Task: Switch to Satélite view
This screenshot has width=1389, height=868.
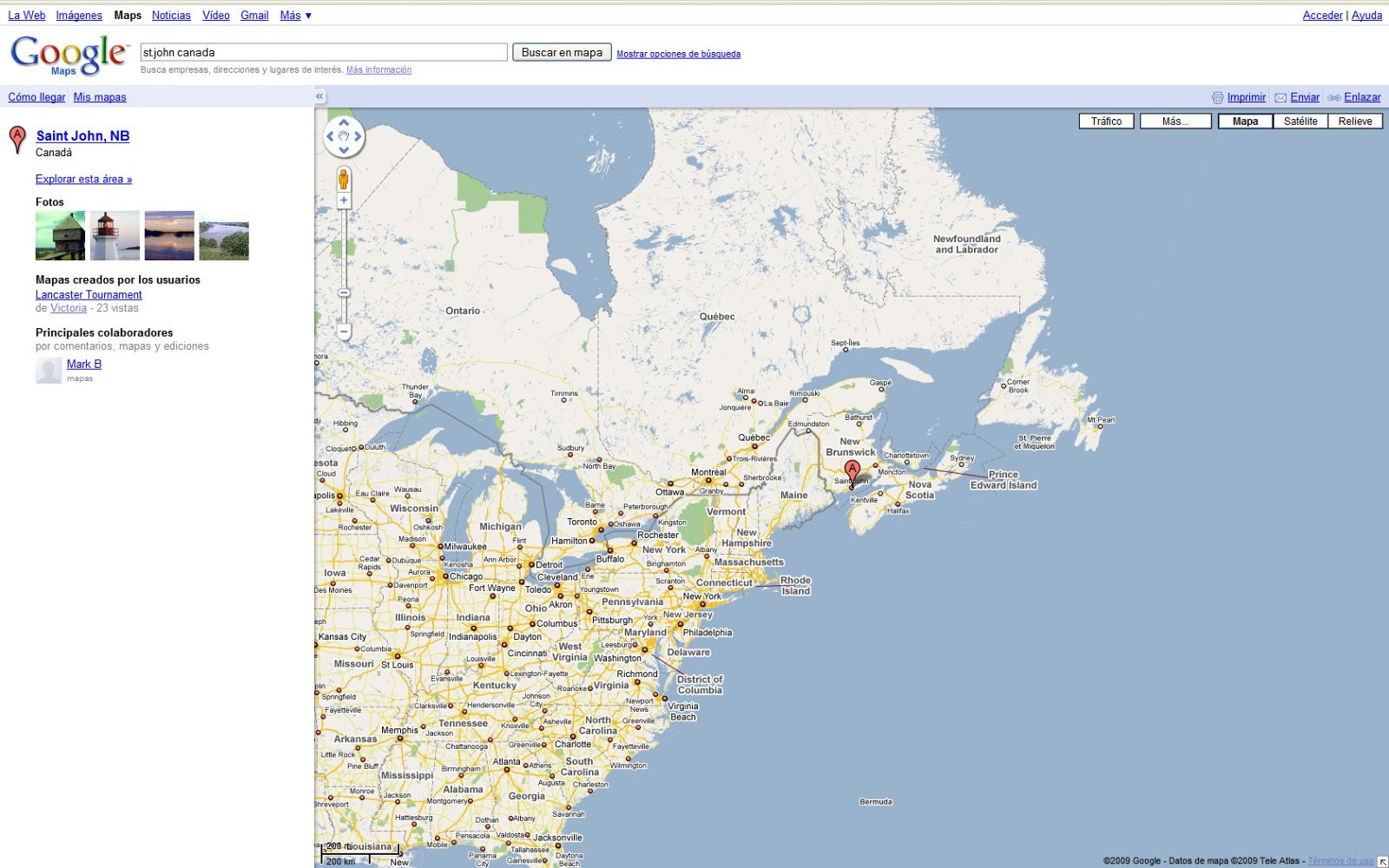Action: click(1300, 122)
